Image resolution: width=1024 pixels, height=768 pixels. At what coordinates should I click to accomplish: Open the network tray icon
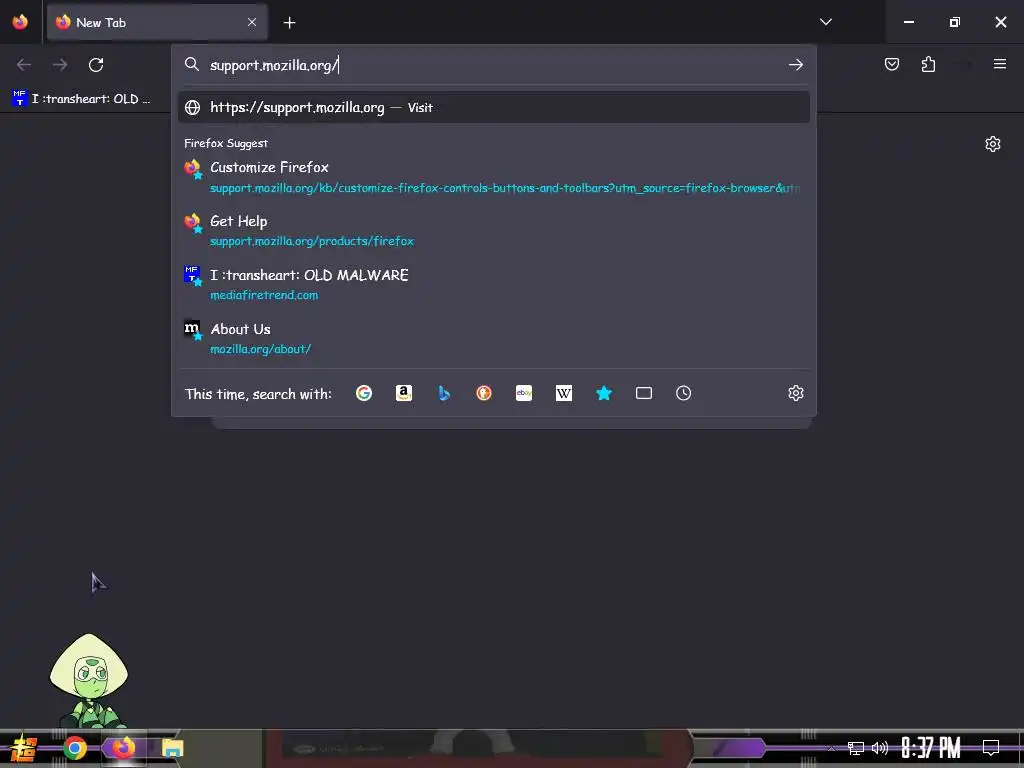click(855, 748)
